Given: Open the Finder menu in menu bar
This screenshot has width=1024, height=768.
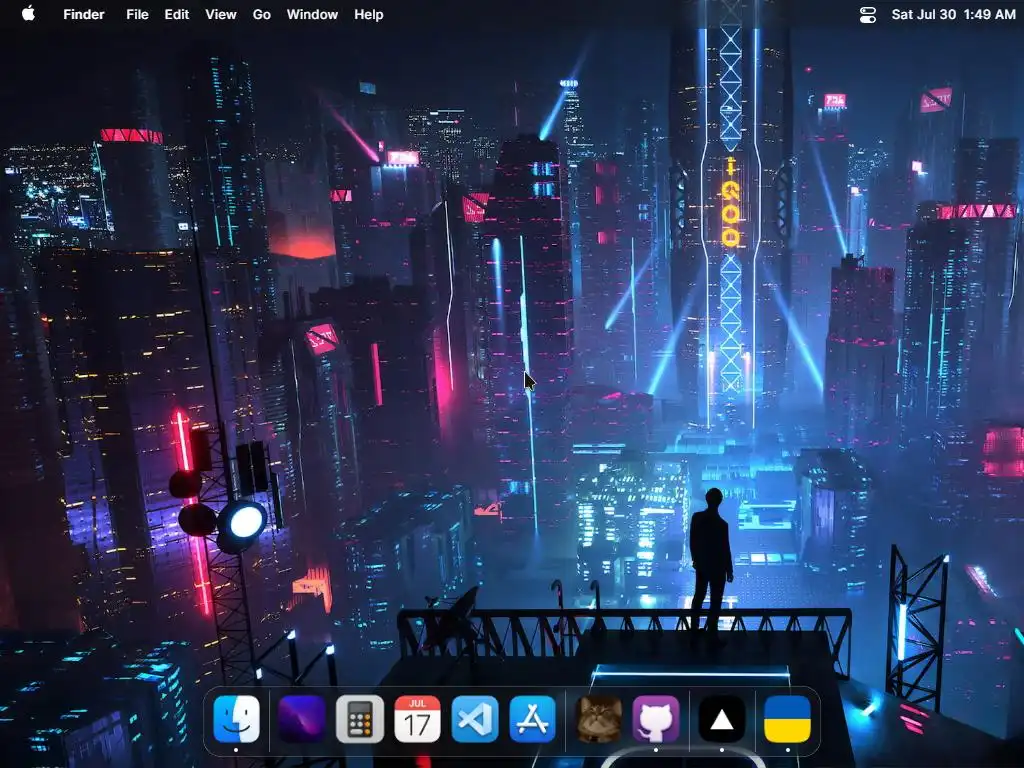Looking at the screenshot, I should coord(84,14).
